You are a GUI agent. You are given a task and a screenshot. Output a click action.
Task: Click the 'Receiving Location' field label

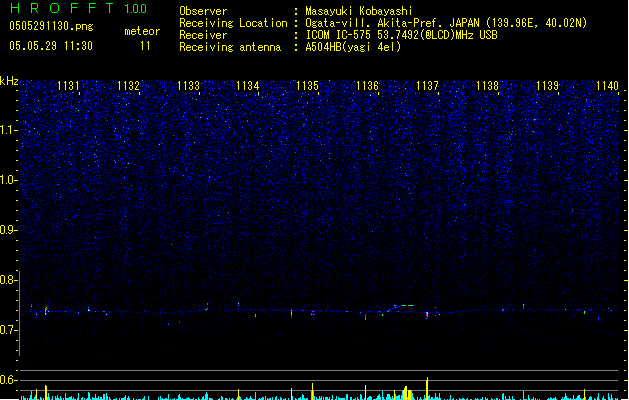coord(233,23)
